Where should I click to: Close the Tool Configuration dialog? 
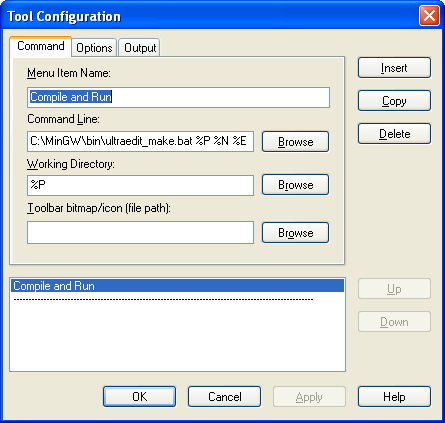pyautogui.click(x=429, y=16)
